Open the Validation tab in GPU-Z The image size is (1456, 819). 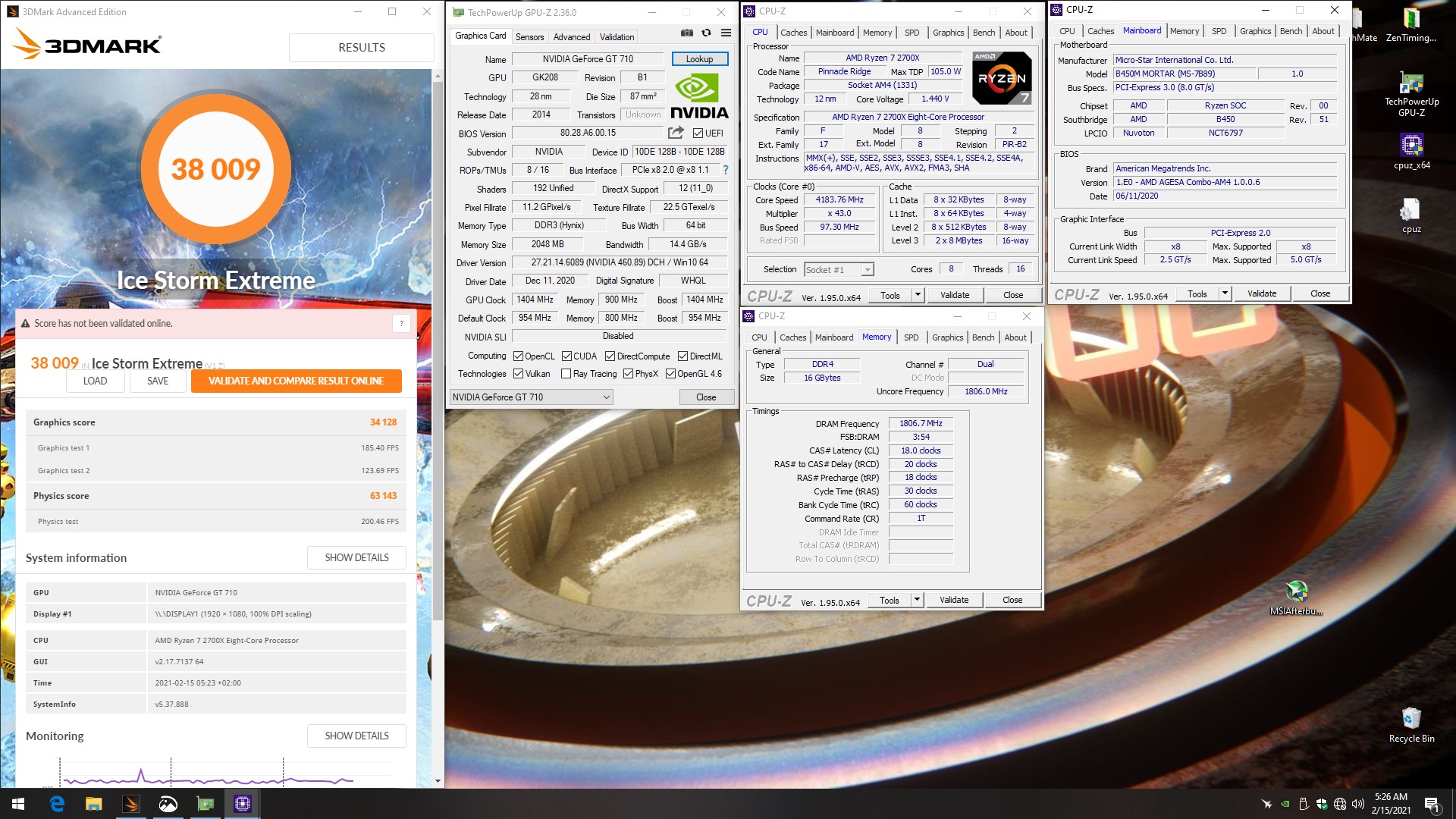[617, 36]
